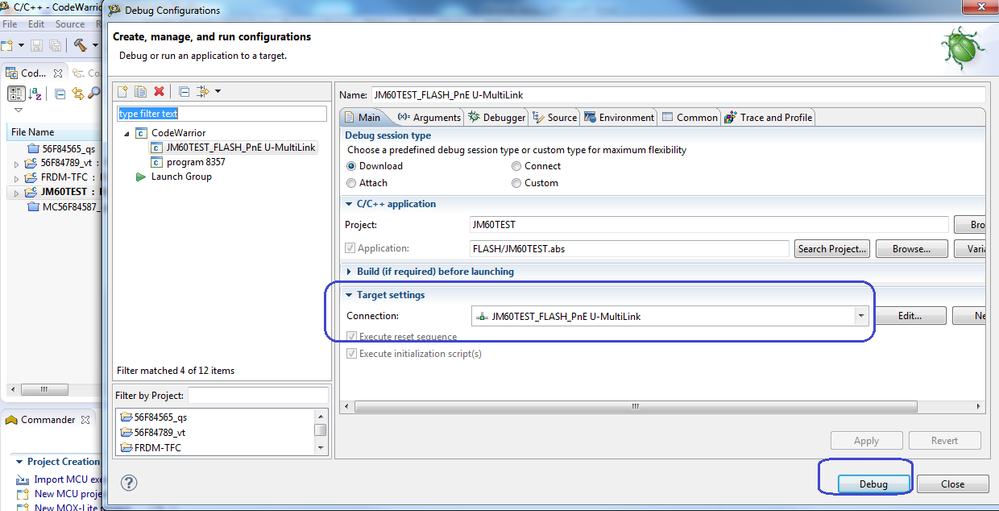The image size is (999, 511).
Task: Select the Launch Group item
Action: pos(181,176)
